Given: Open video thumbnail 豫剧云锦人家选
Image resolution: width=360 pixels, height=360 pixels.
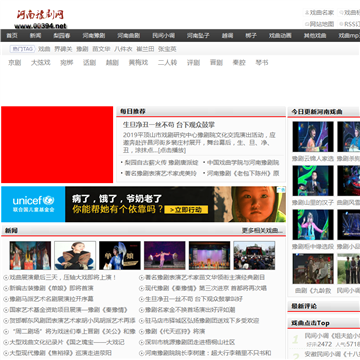Looking at the screenshot, I should [313, 137].
